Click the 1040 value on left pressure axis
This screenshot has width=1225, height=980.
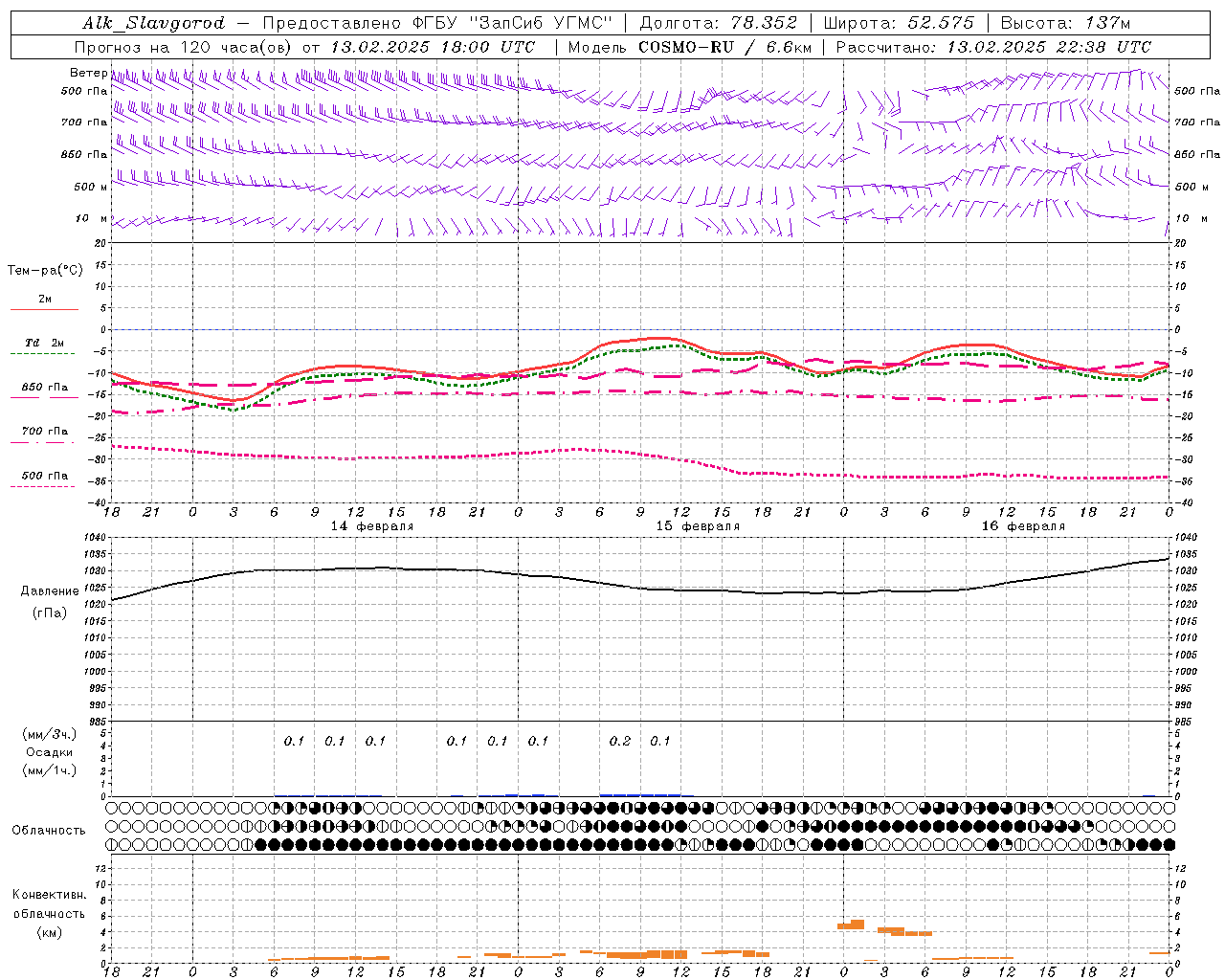tap(95, 538)
